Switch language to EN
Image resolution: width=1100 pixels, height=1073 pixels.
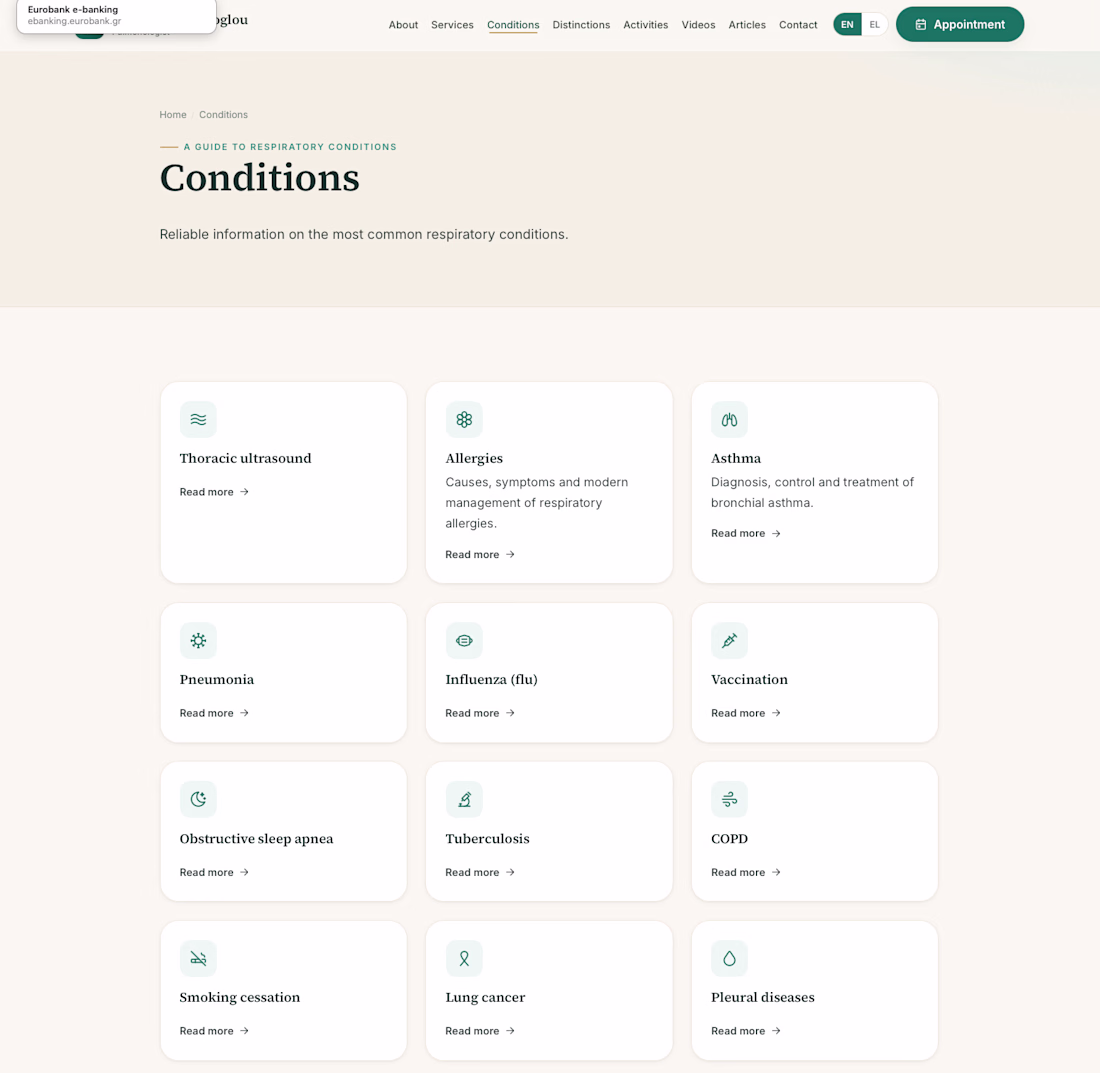[847, 25]
